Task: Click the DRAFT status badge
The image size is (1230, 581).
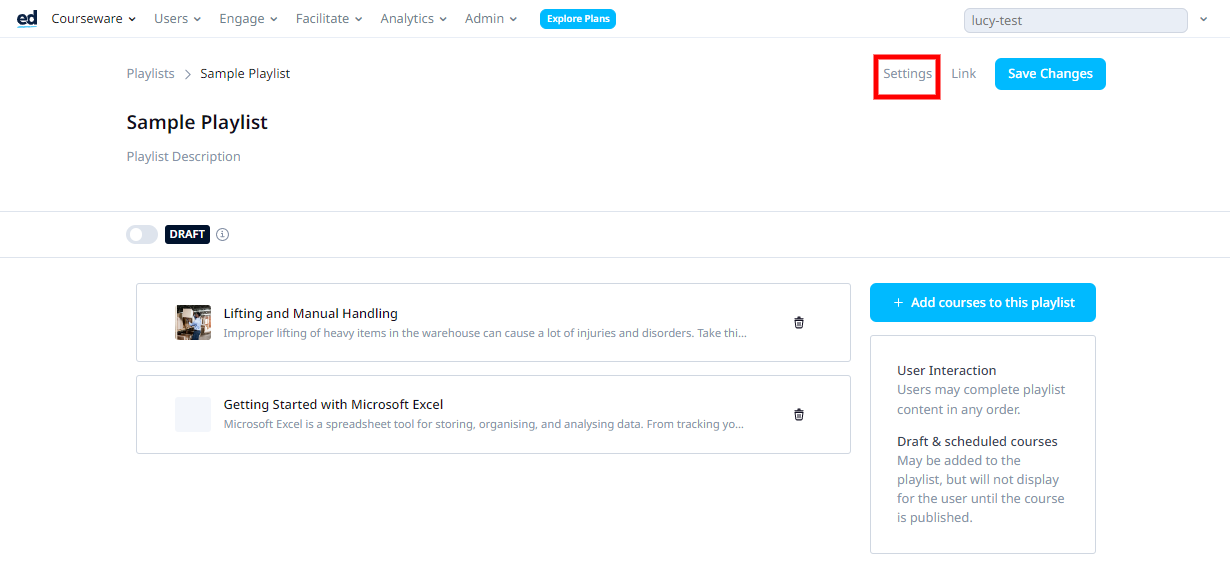Action: 187,235
